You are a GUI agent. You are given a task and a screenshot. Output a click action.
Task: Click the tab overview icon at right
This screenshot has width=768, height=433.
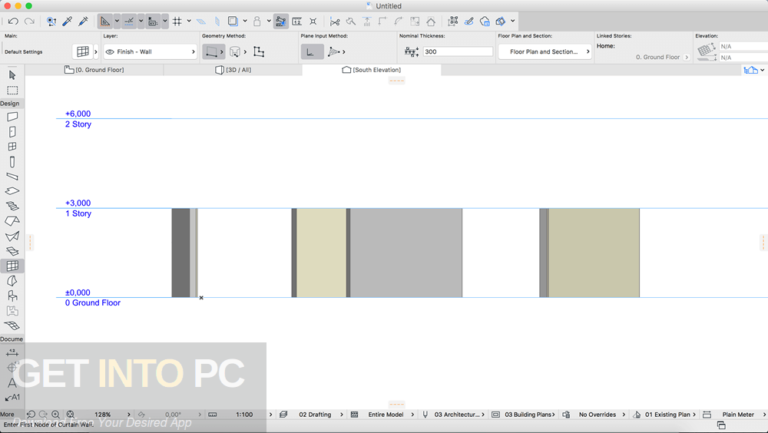(750, 70)
